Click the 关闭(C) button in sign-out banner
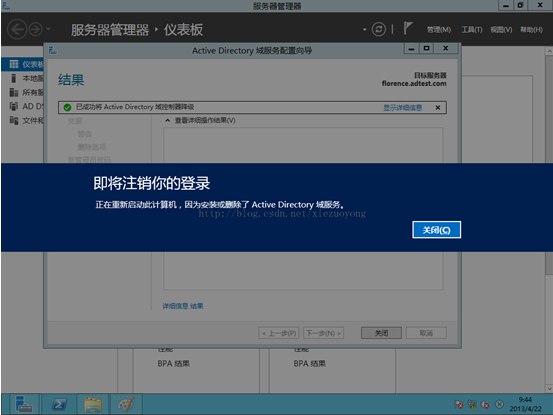The height and width of the screenshot is (415, 553). [436, 230]
